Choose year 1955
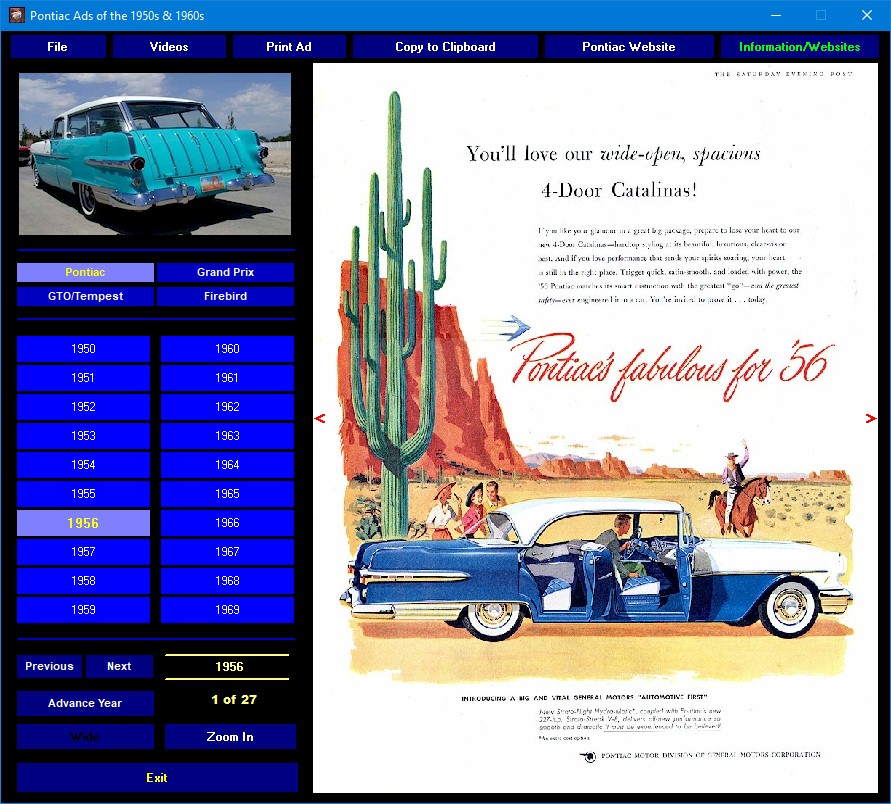 pyautogui.click(x=84, y=494)
